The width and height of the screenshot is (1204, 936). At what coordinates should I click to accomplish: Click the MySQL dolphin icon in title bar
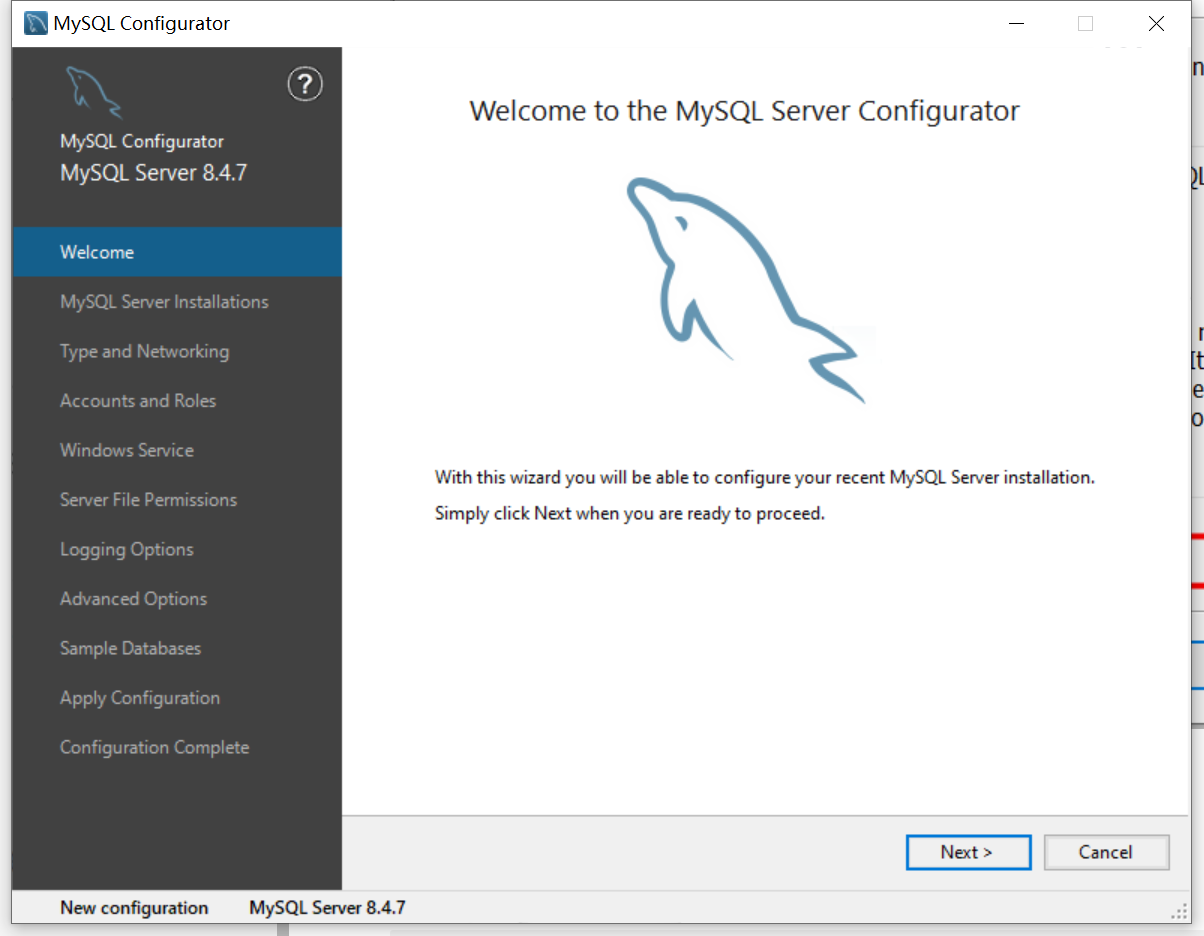click(x=35, y=23)
